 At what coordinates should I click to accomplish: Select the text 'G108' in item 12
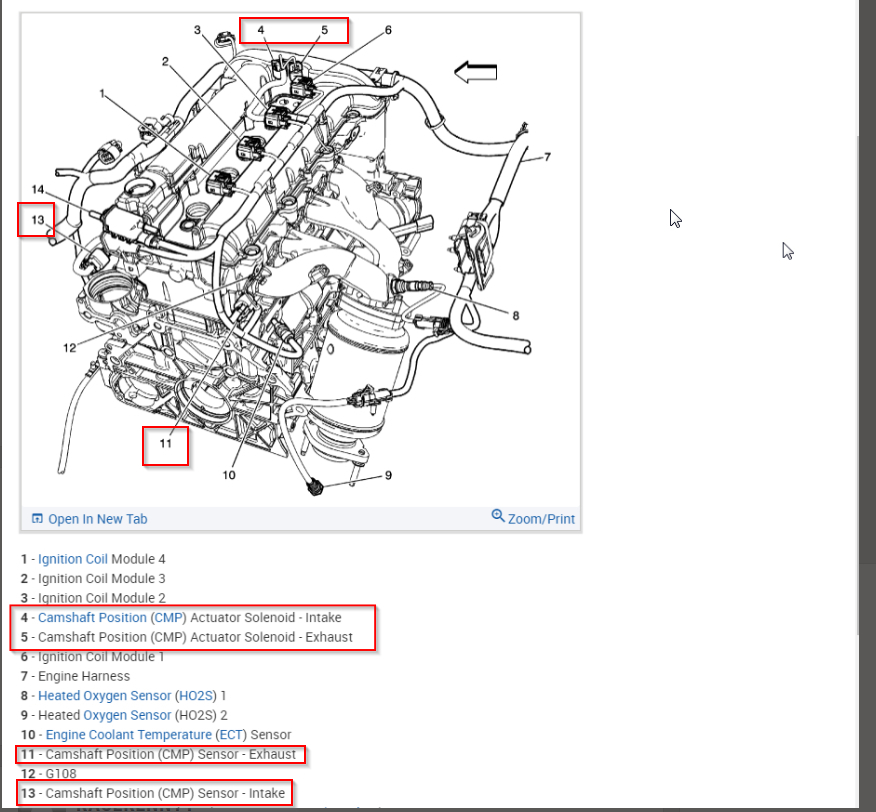coord(61,774)
